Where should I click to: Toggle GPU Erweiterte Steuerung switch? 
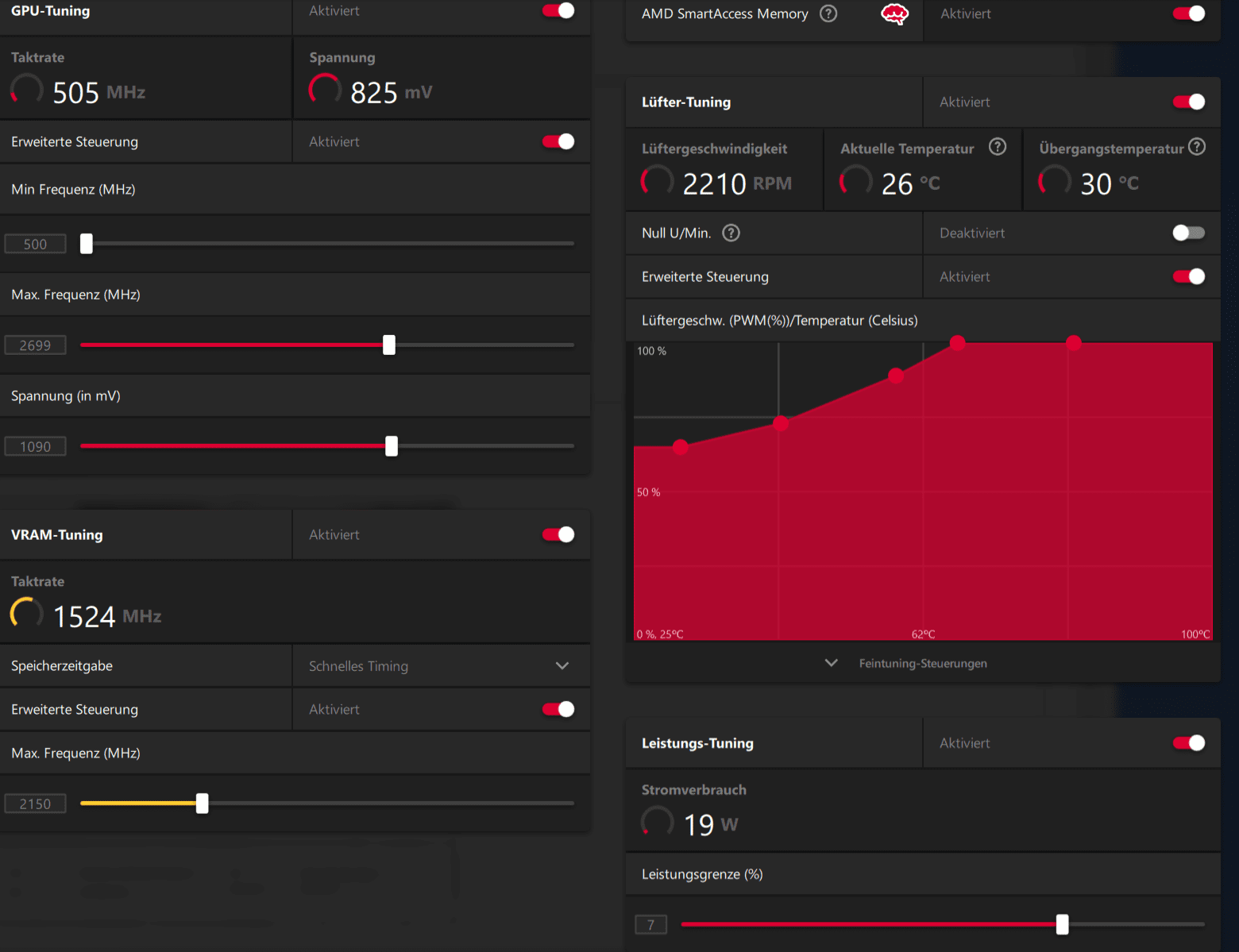pos(558,141)
